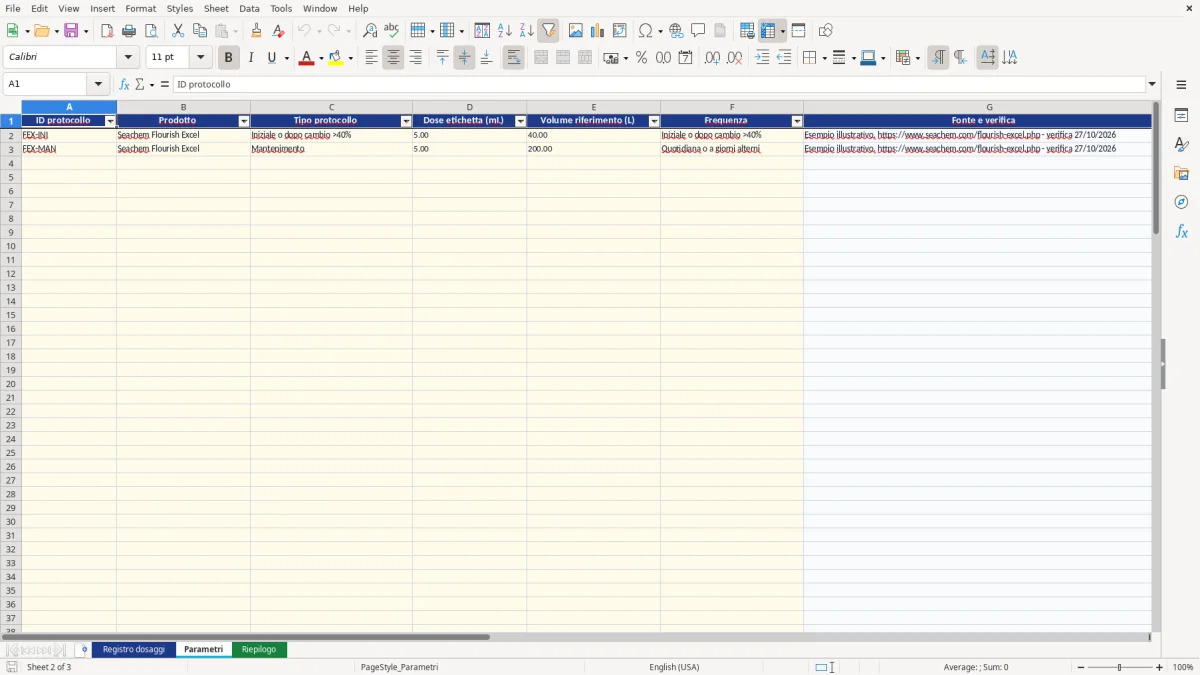Viewport: 1200px width, 675px height.
Task: Toggle underline formatting
Action: 271,58
